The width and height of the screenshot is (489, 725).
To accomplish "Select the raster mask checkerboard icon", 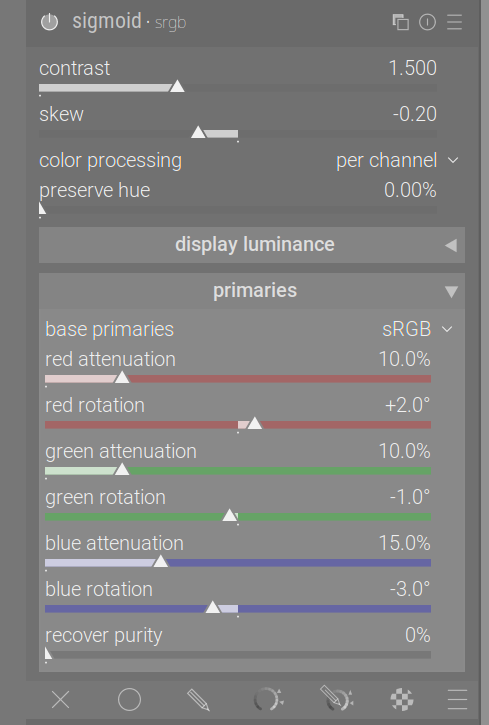I will click(402, 699).
